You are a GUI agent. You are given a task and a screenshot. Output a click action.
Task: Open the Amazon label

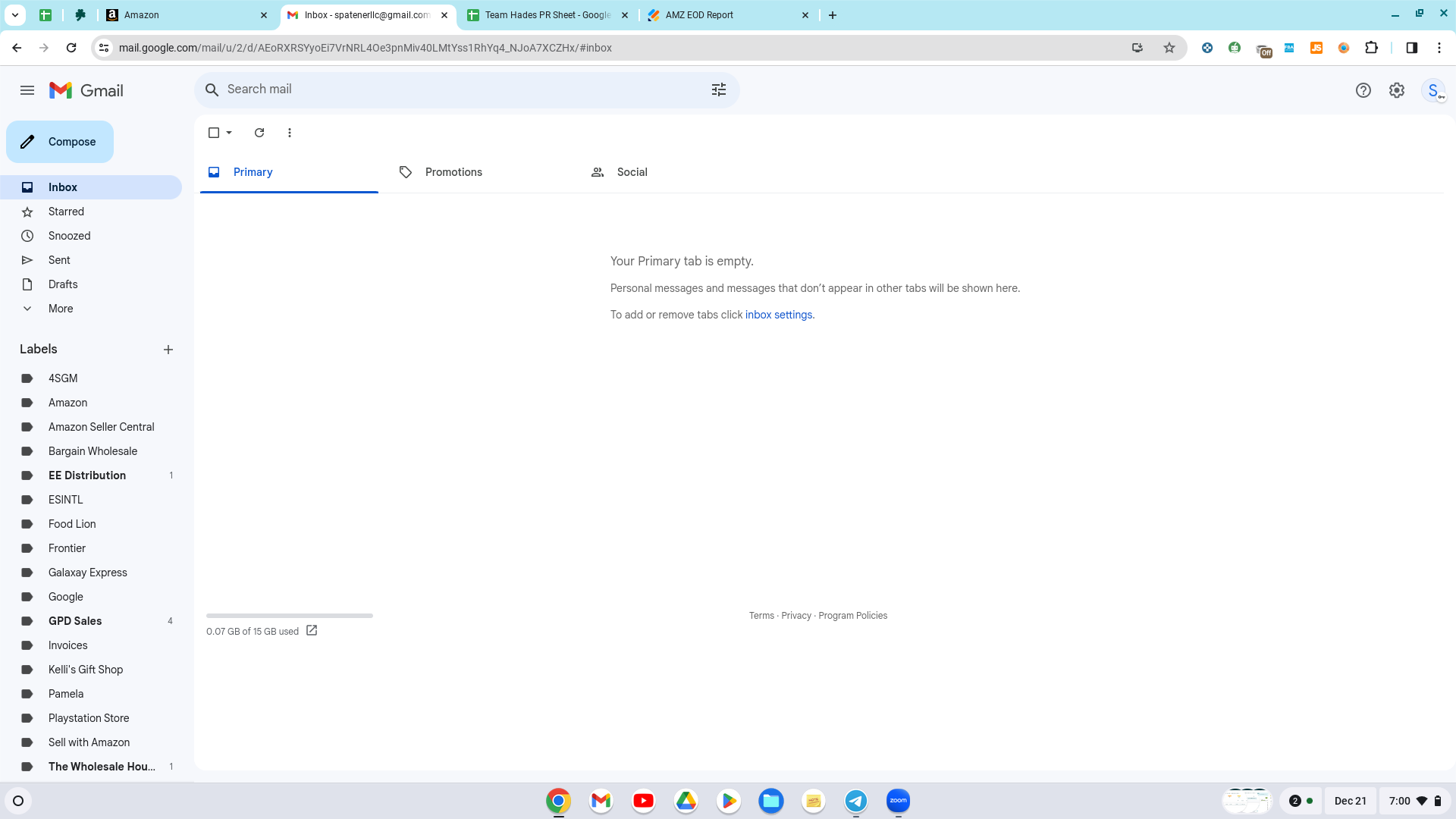click(x=91, y=403)
